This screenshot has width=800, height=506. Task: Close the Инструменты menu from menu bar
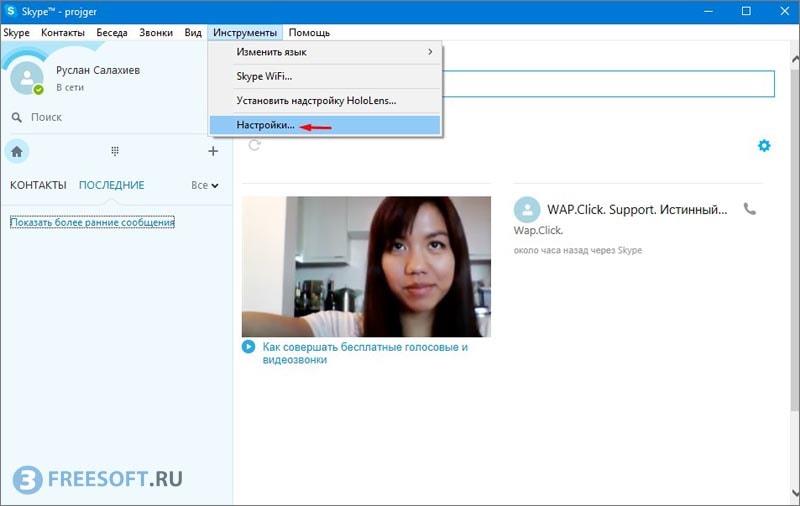click(x=245, y=33)
